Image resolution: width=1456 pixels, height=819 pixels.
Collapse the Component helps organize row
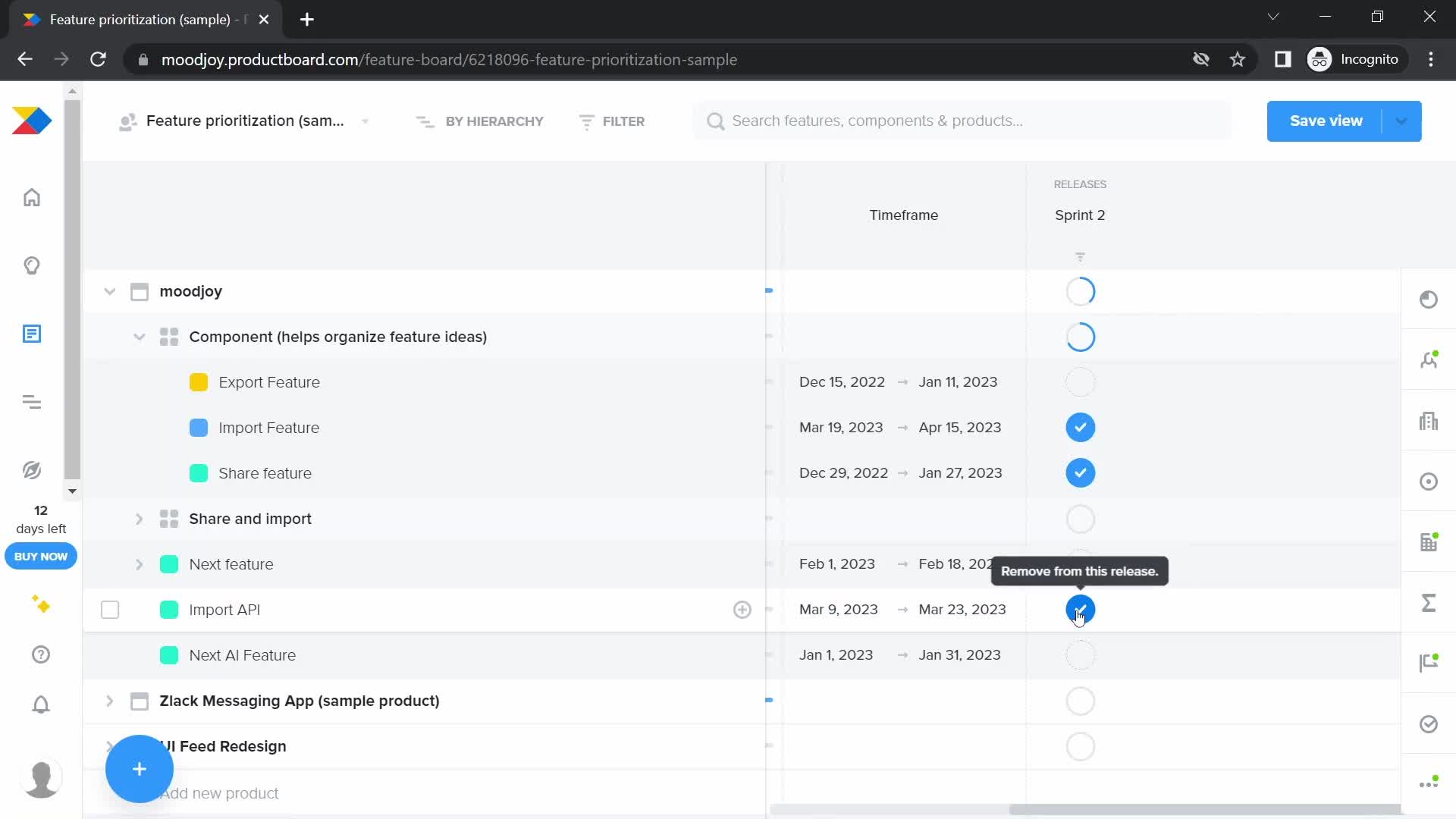pyautogui.click(x=139, y=337)
